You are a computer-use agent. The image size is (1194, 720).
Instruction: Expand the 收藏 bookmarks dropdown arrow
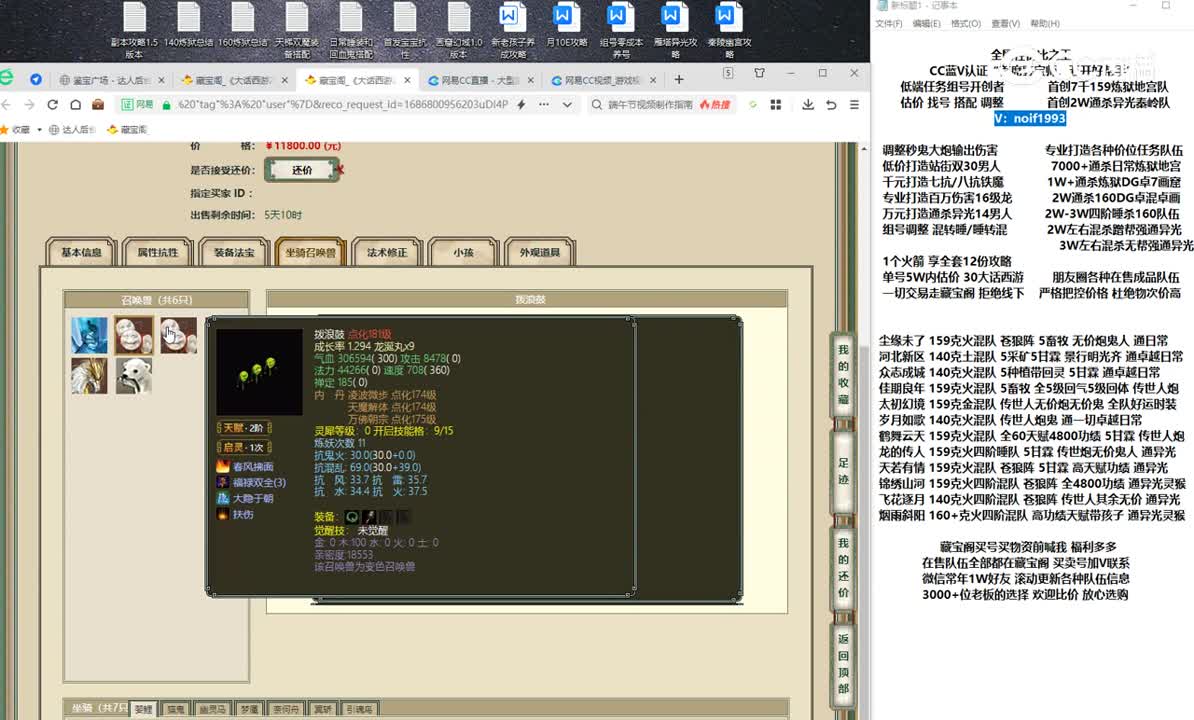38,130
